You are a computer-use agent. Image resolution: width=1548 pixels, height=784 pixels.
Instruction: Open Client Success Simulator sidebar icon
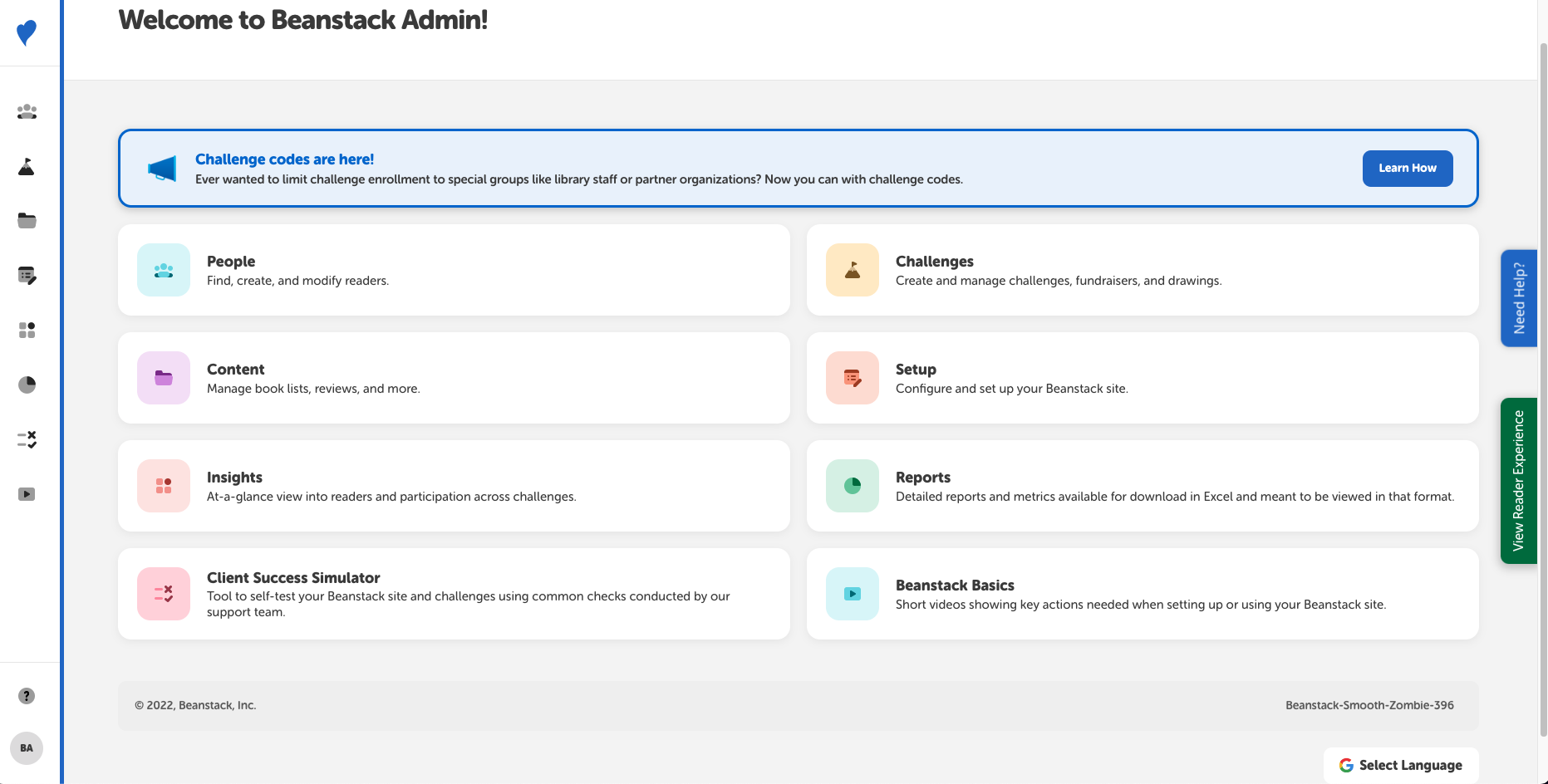tap(27, 439)
